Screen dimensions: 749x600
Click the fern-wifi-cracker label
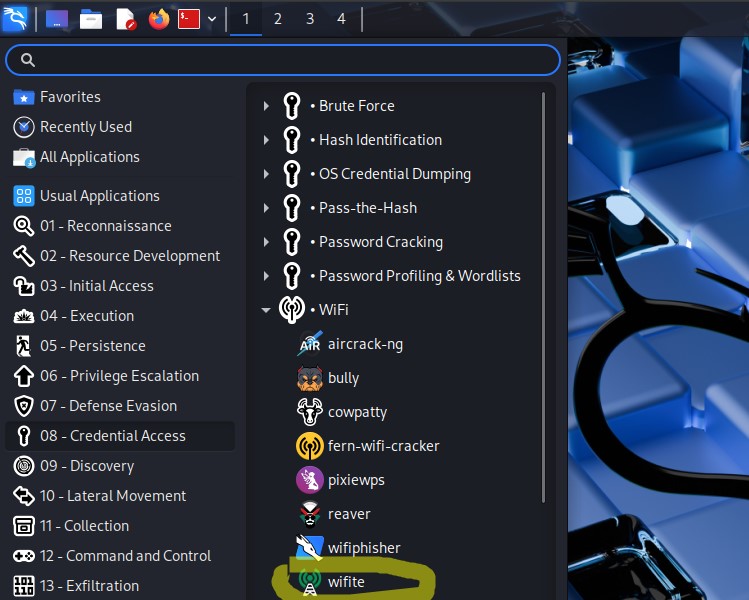tap(384, 446)
